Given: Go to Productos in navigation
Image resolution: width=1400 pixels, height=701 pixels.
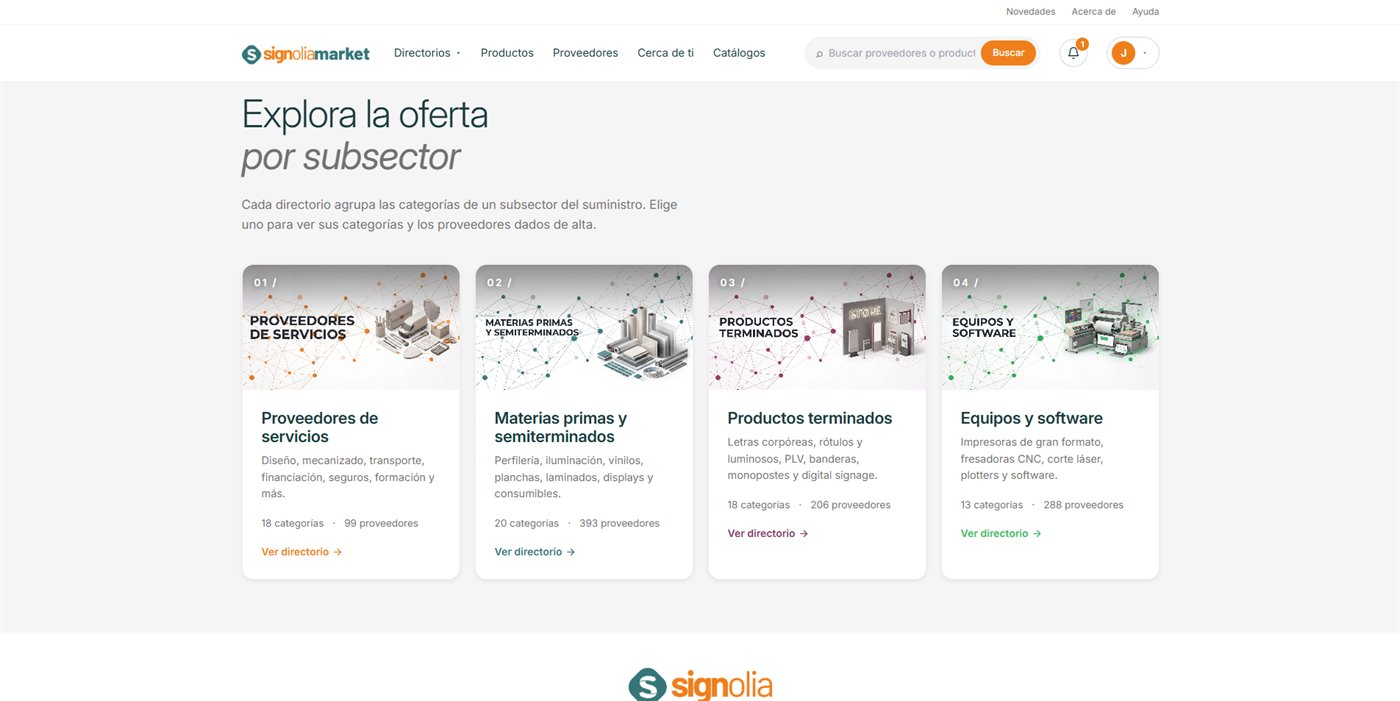Looking at the screenshot, I should tap(507, 53).
